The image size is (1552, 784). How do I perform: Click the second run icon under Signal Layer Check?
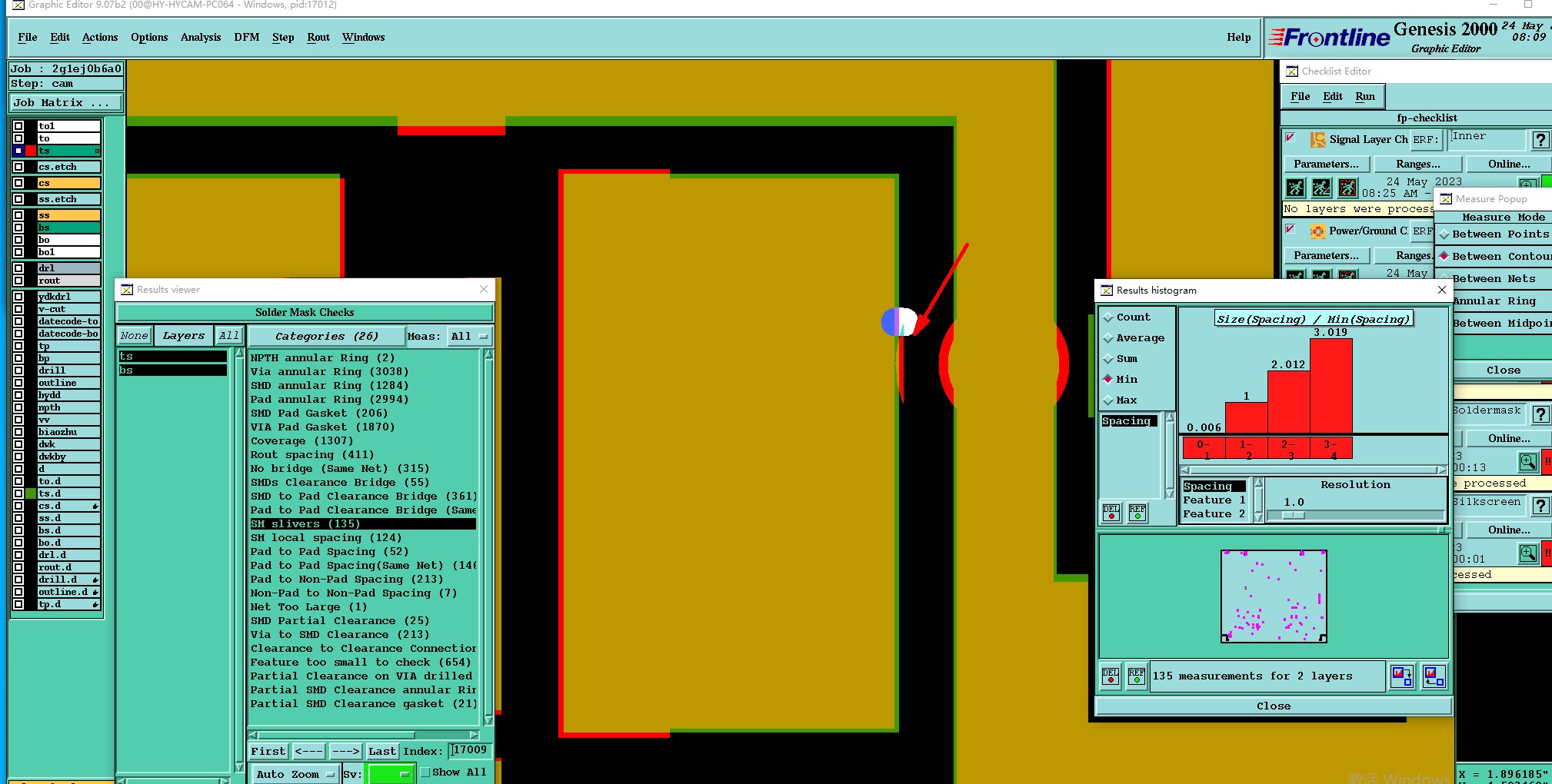1322,188
